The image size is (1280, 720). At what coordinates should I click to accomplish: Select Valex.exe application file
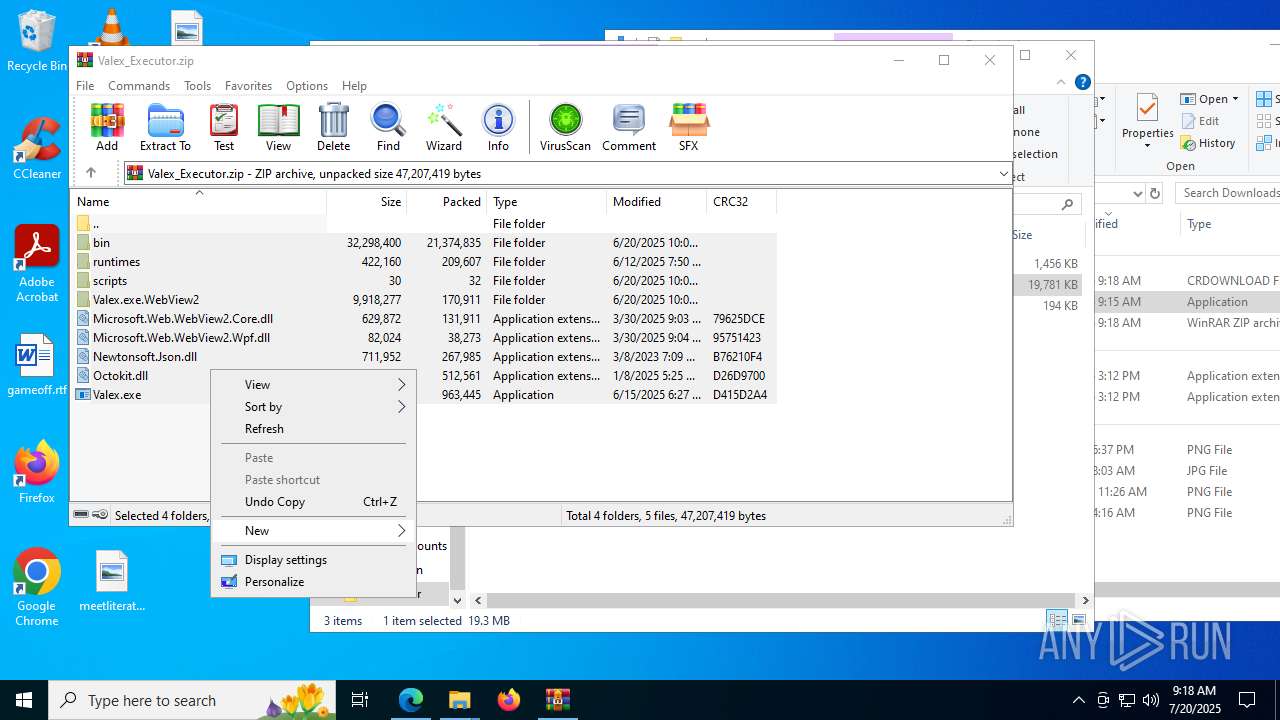pyautogui.click(x=424, y=394)
